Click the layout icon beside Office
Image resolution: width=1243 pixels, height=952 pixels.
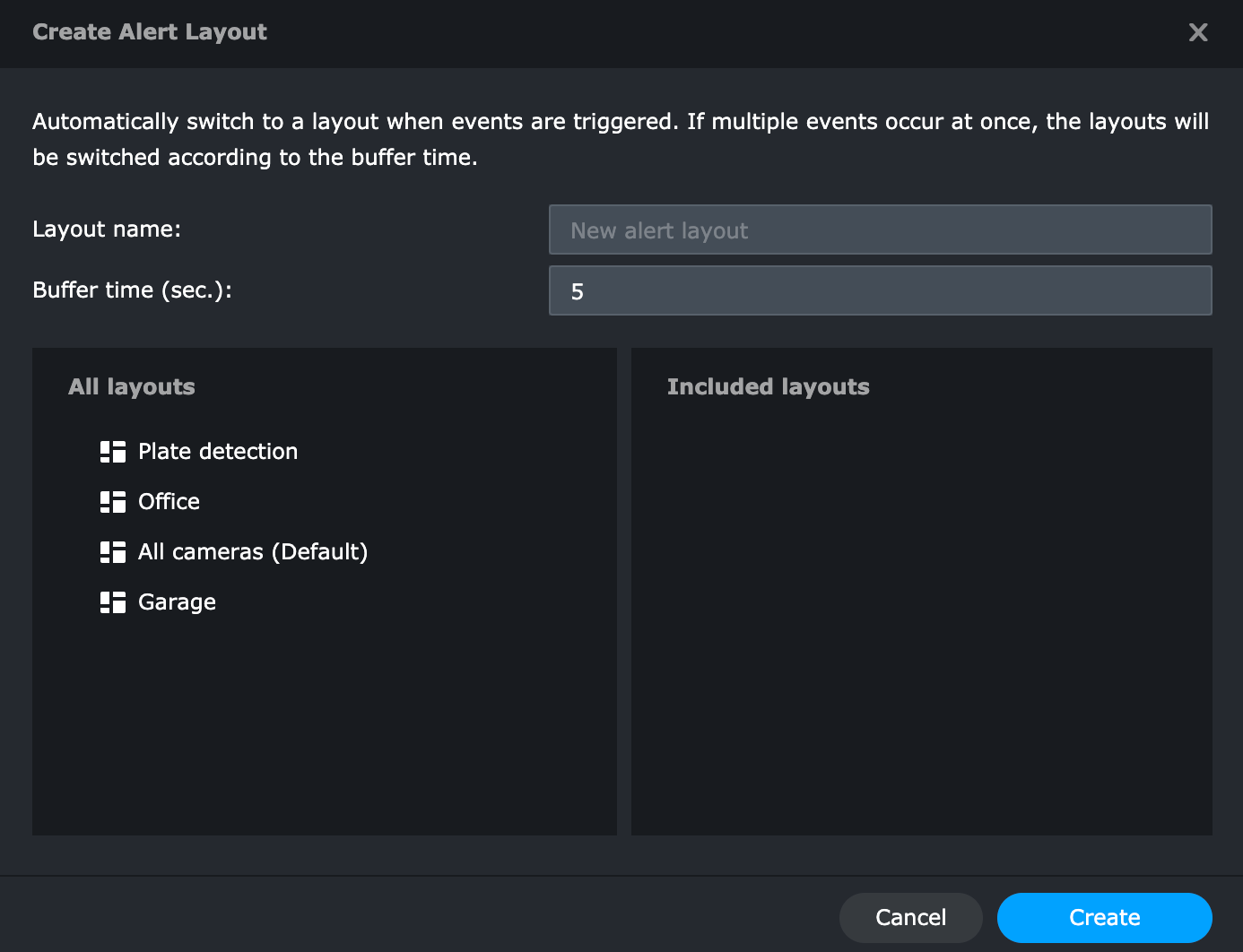pyautogui.click(x=113, y=502)
